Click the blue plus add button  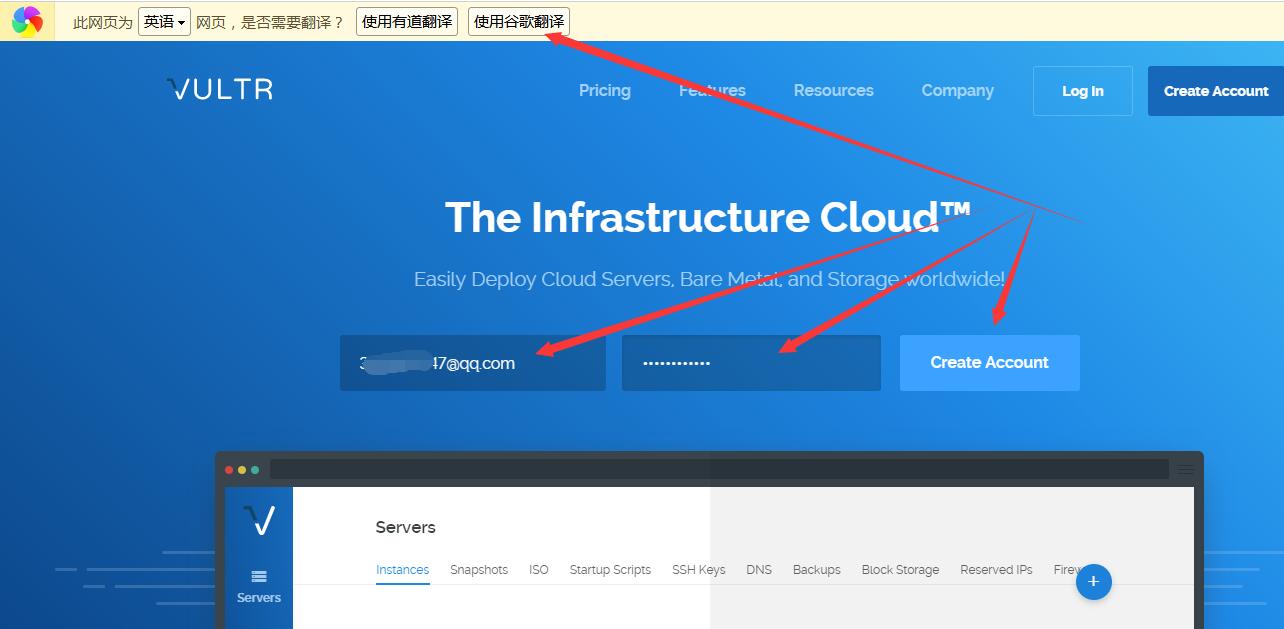point(1093,581)
